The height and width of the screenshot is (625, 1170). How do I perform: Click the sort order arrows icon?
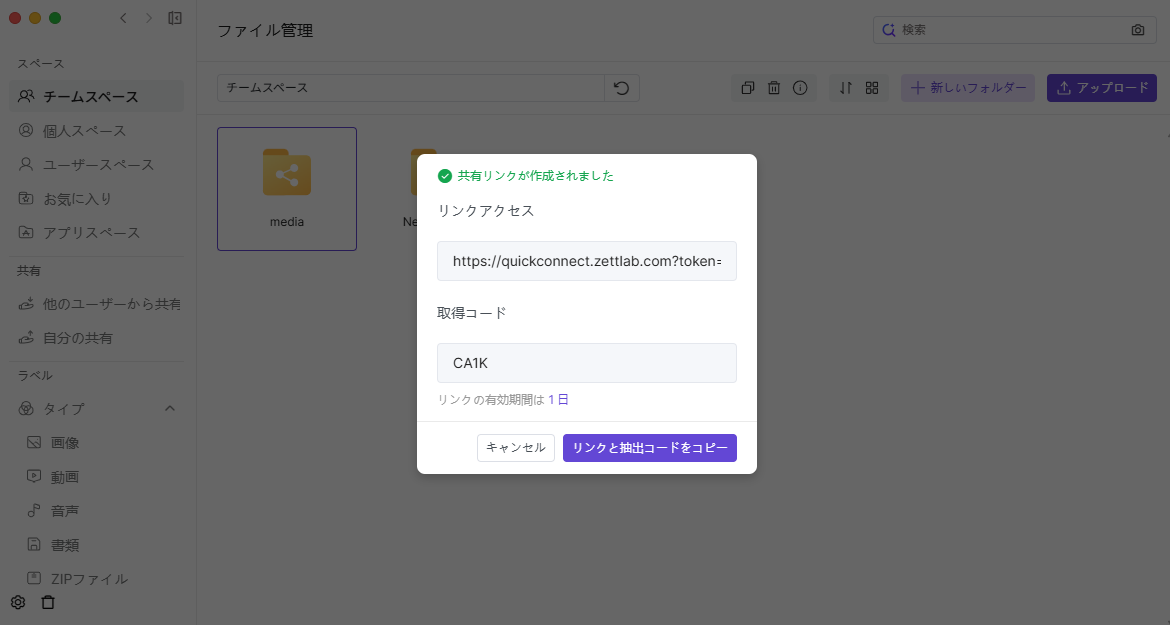point(845,88)
